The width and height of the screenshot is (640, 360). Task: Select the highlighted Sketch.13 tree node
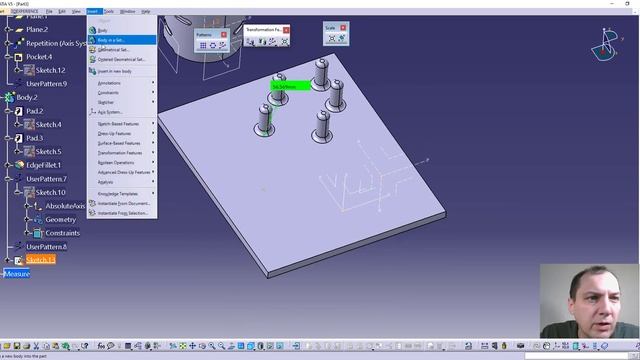coord(40,260)
